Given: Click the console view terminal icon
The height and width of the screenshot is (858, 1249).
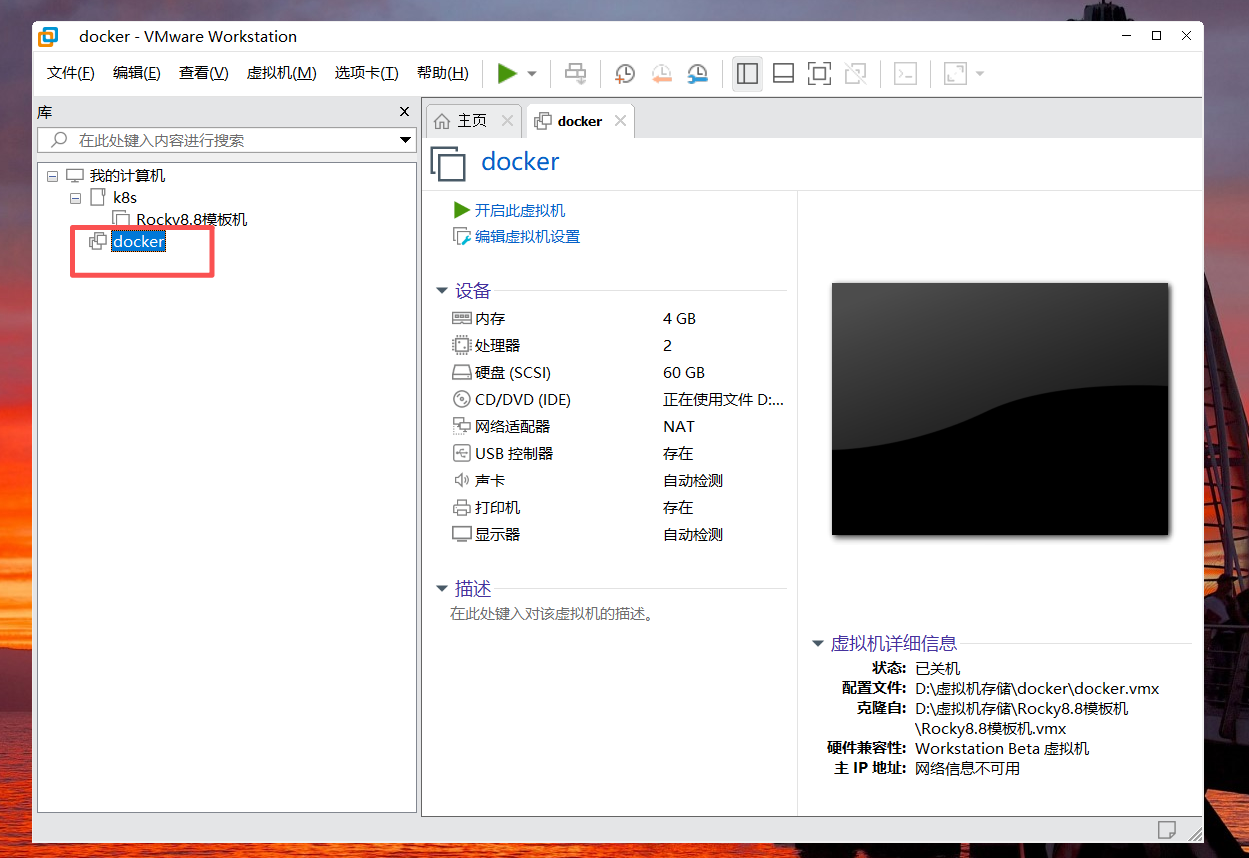Looking at the screenshot, I should 905,73.
